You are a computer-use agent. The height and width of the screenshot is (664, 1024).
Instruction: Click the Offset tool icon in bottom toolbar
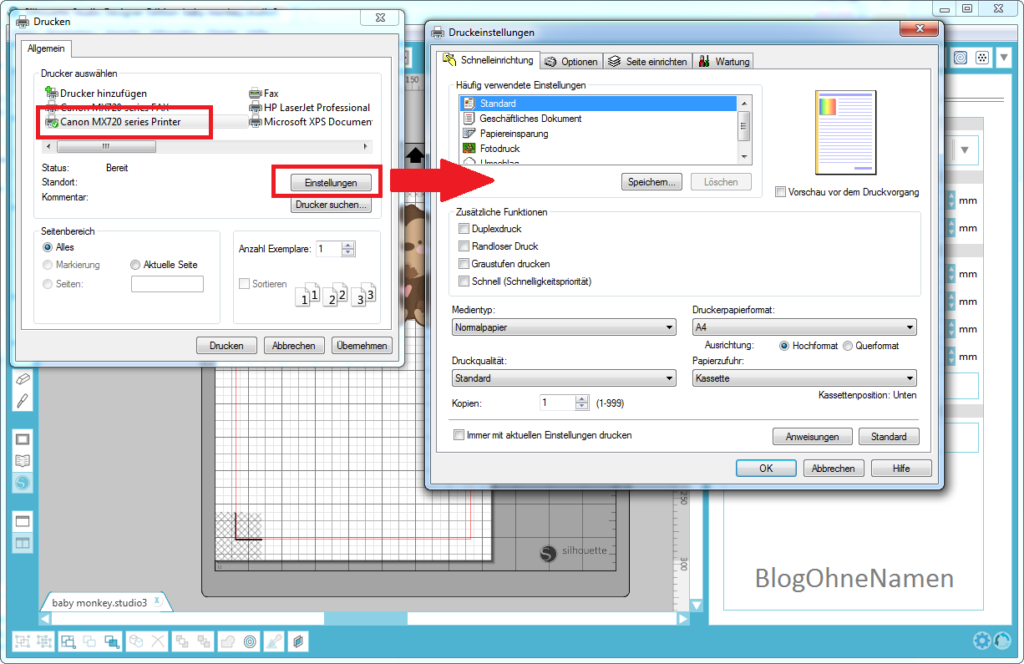click(x=249, y=641)
